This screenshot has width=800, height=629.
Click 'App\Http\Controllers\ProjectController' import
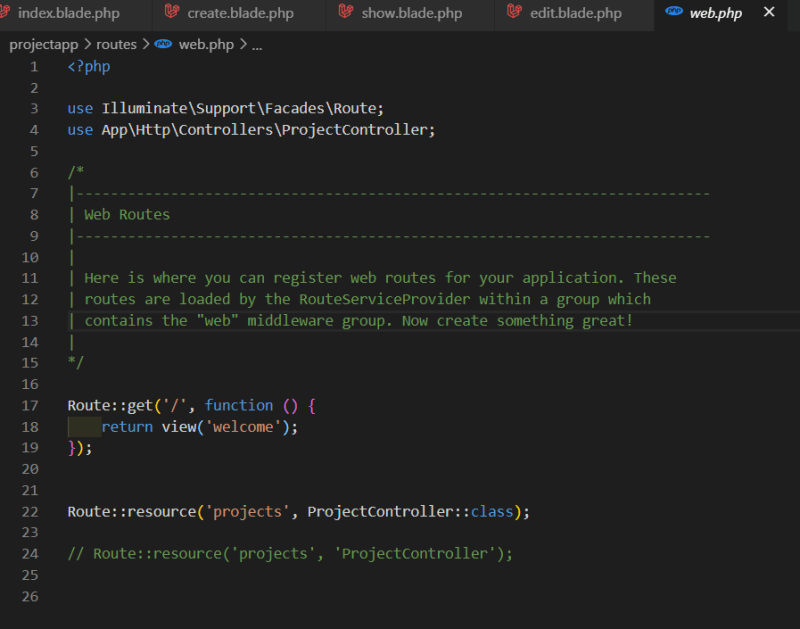click(x=264, y=130)
